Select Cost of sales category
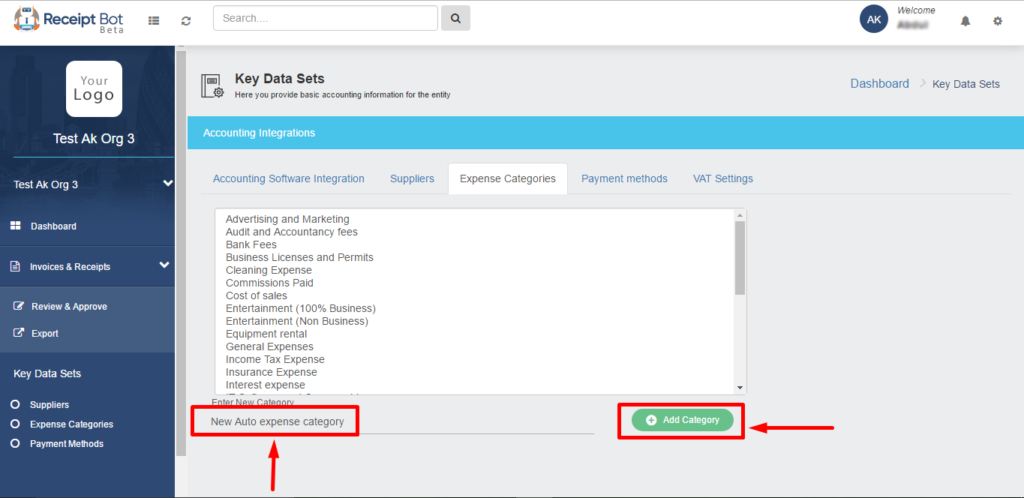The height and width of the screenshot is (498, 1024). [x=256, y=296]
